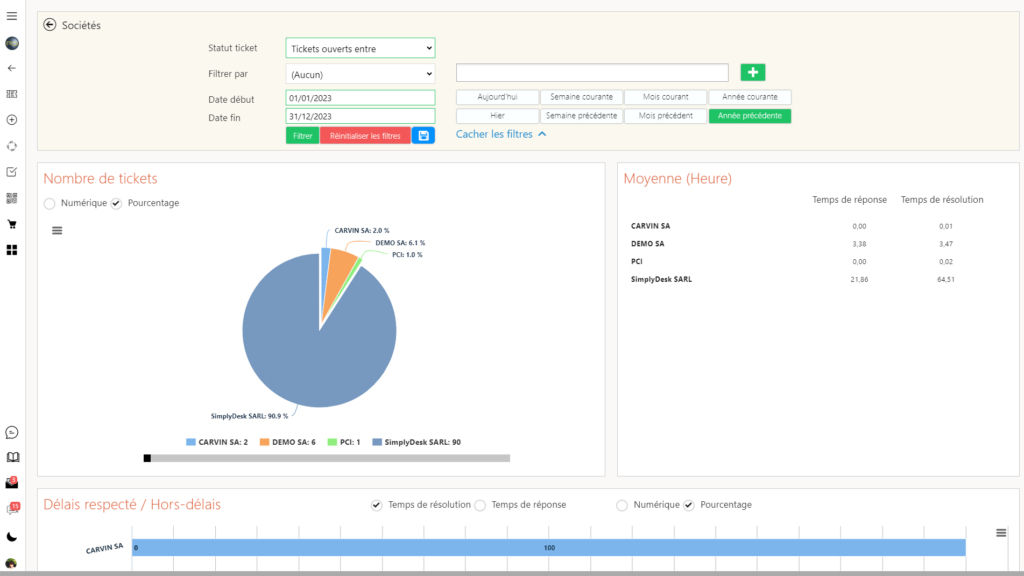Open the QR code sidebar icon

pos(12,198)
